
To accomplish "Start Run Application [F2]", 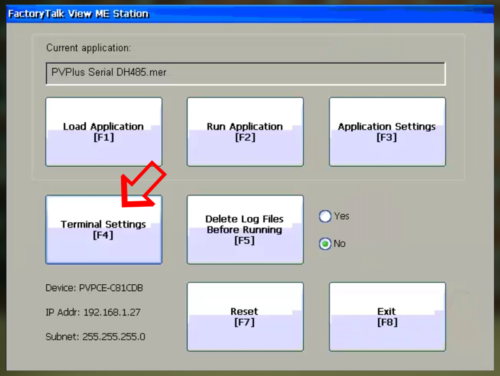I will [245, 132].
